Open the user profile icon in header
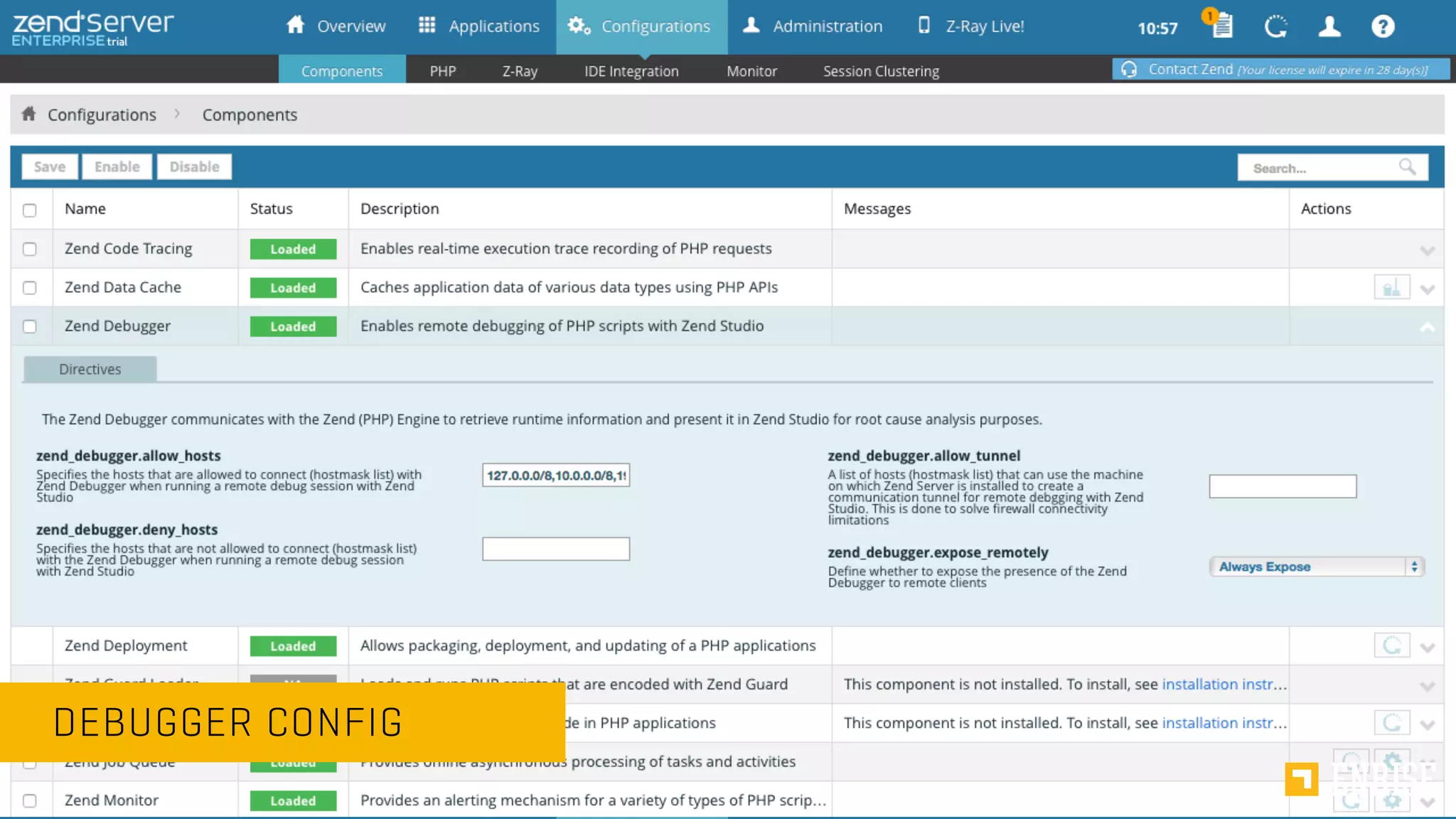Screen dimensions: 1456x819 (1329, 27)
